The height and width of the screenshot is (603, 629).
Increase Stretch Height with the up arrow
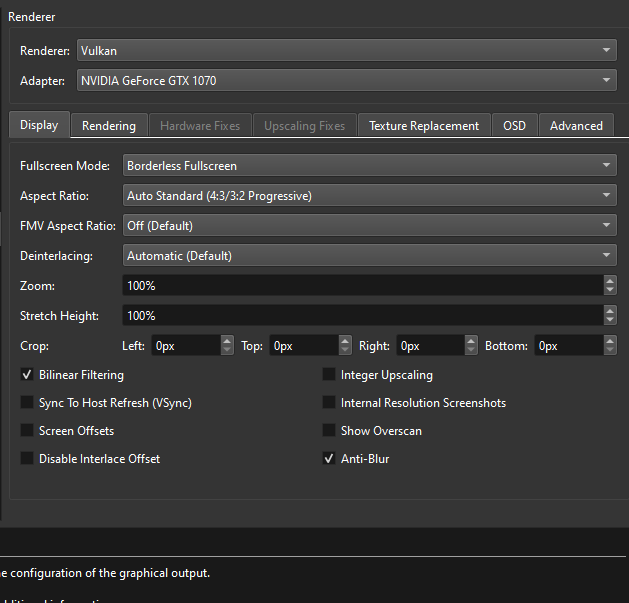click(x=610, y=311)
